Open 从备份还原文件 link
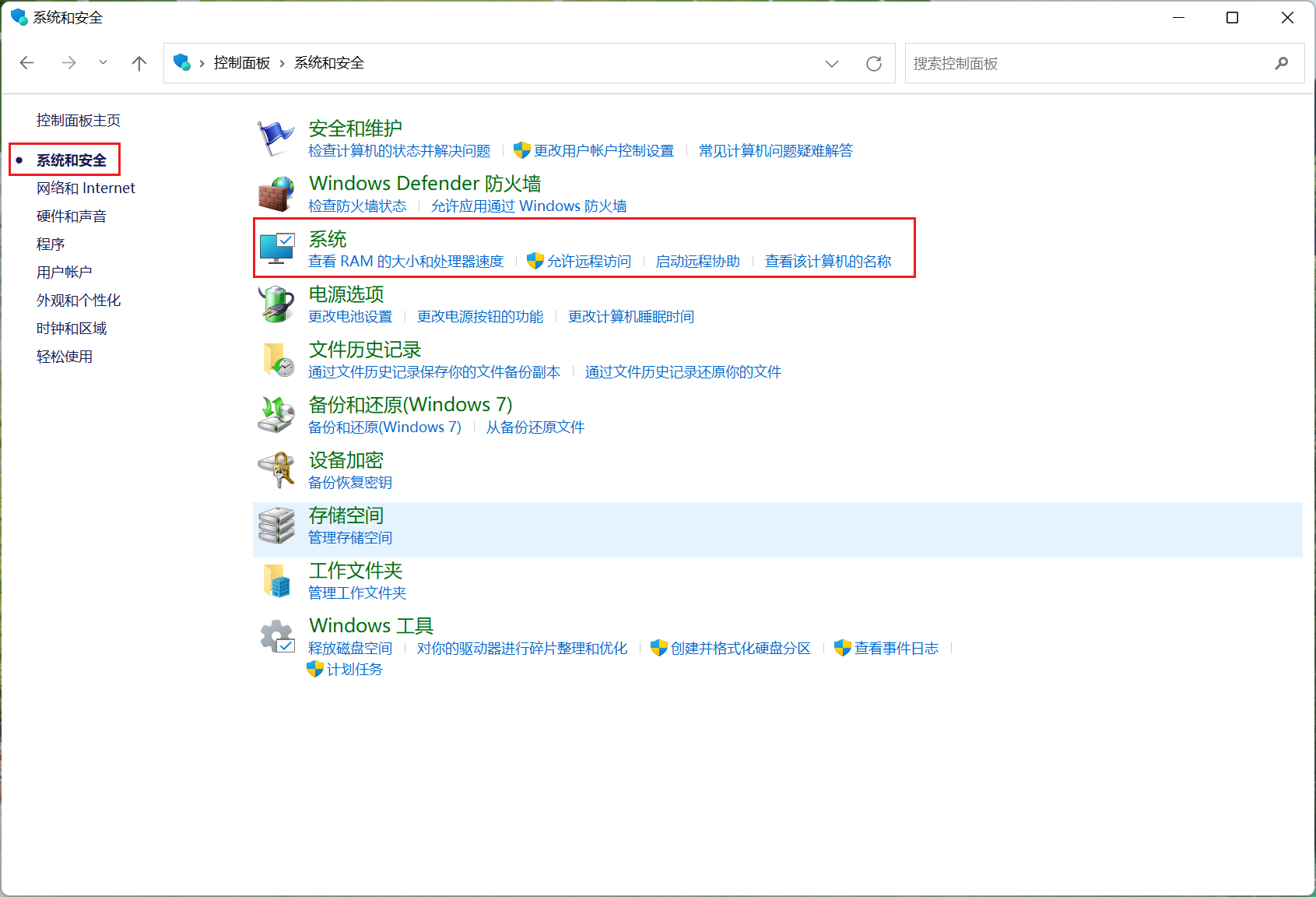Image resolution: width=1316 pixels, height=897 pixels. coord(535,427)
